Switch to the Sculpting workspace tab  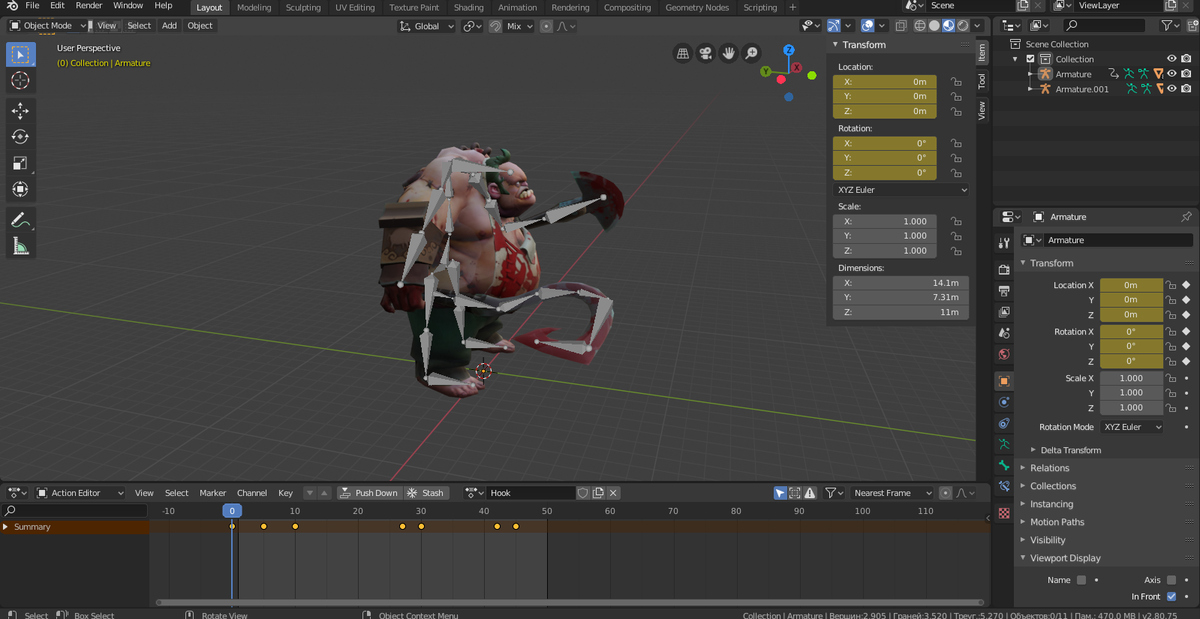coord(303,7)
